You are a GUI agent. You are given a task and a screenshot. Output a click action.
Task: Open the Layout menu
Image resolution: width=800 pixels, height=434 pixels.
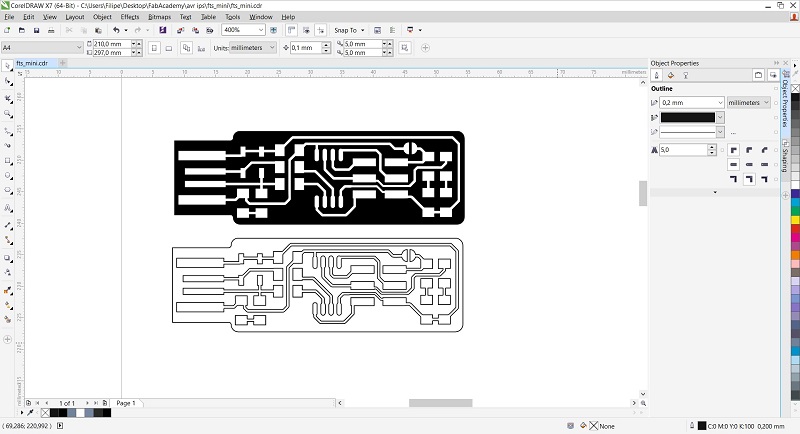pos(74,17)
